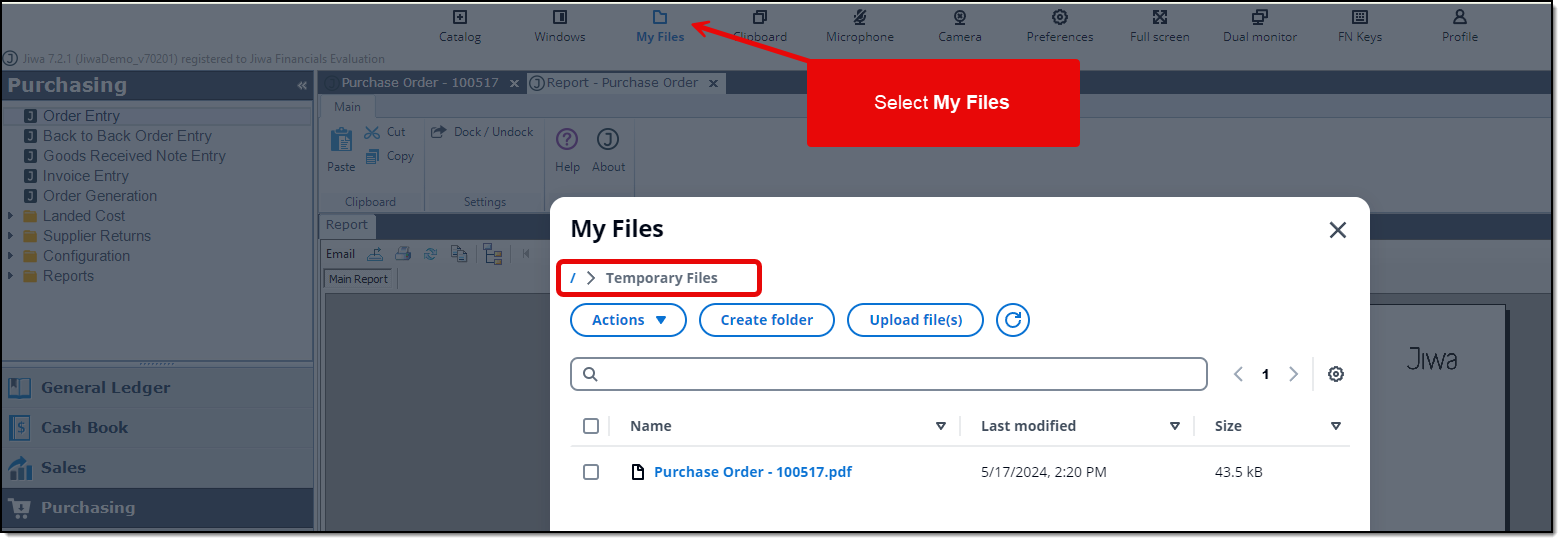
Task: Click the print icon in report toolbar
Action: [403, 254]
